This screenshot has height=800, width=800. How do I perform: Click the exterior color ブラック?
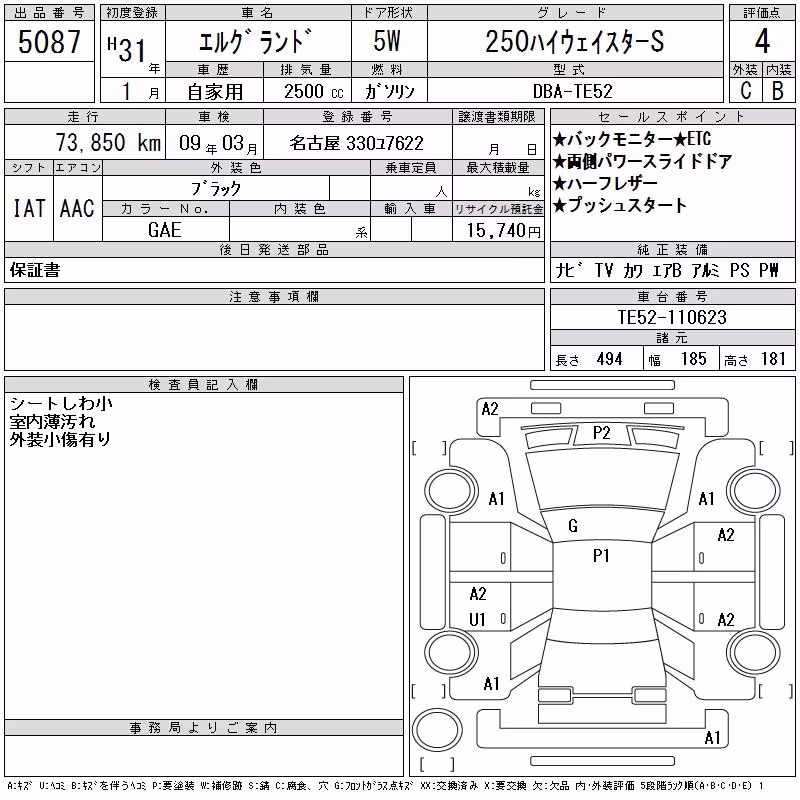click(216, 189)
